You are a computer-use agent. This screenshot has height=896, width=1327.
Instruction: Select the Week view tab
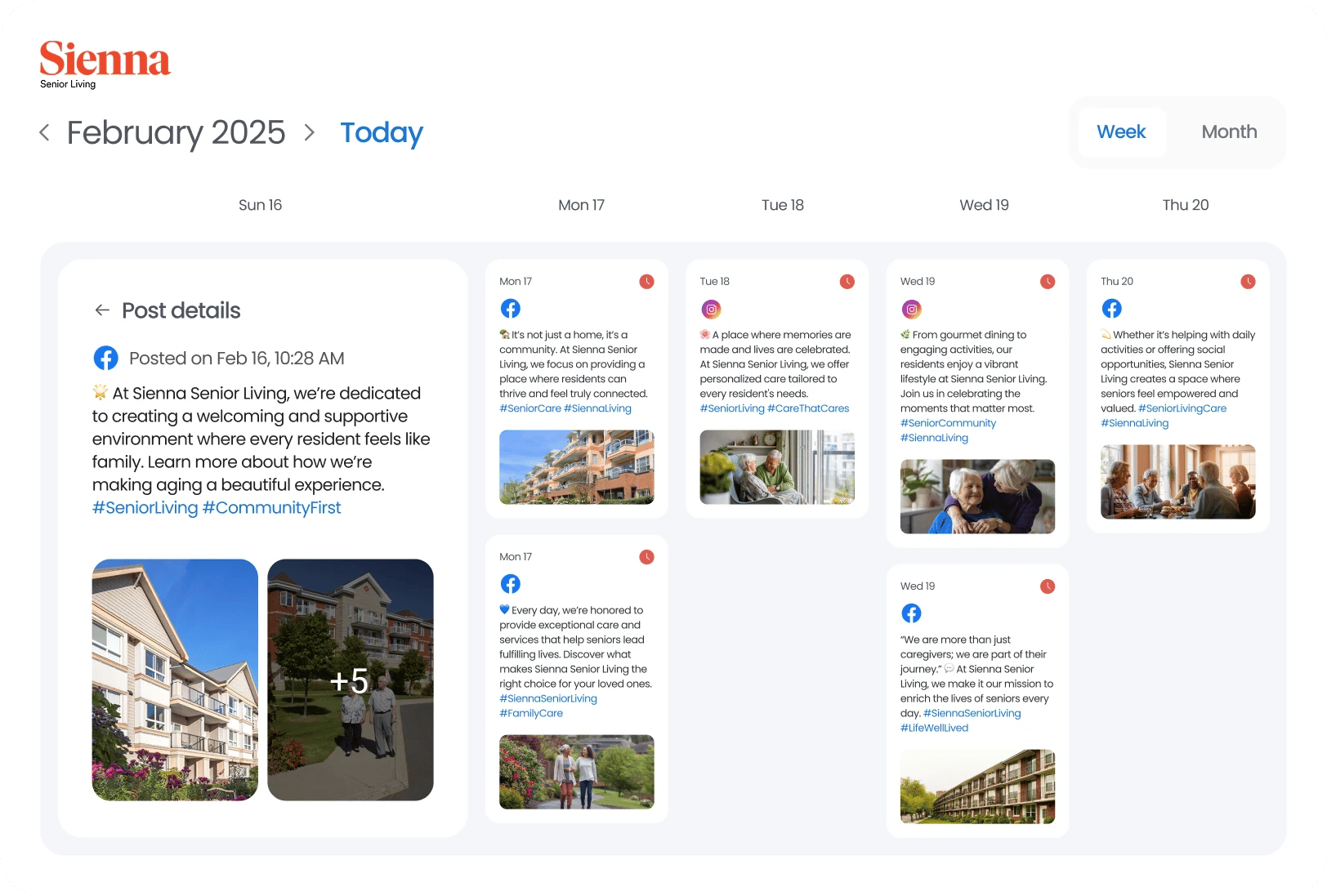point(1122,132)
